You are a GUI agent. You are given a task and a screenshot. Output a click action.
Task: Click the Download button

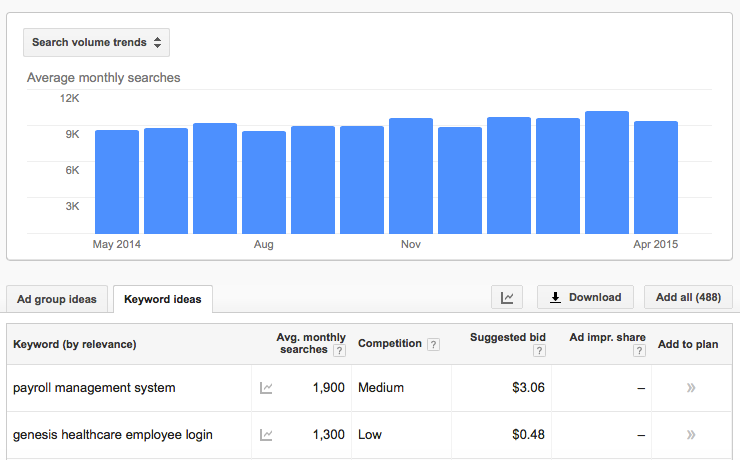click(x=585, y=297)
